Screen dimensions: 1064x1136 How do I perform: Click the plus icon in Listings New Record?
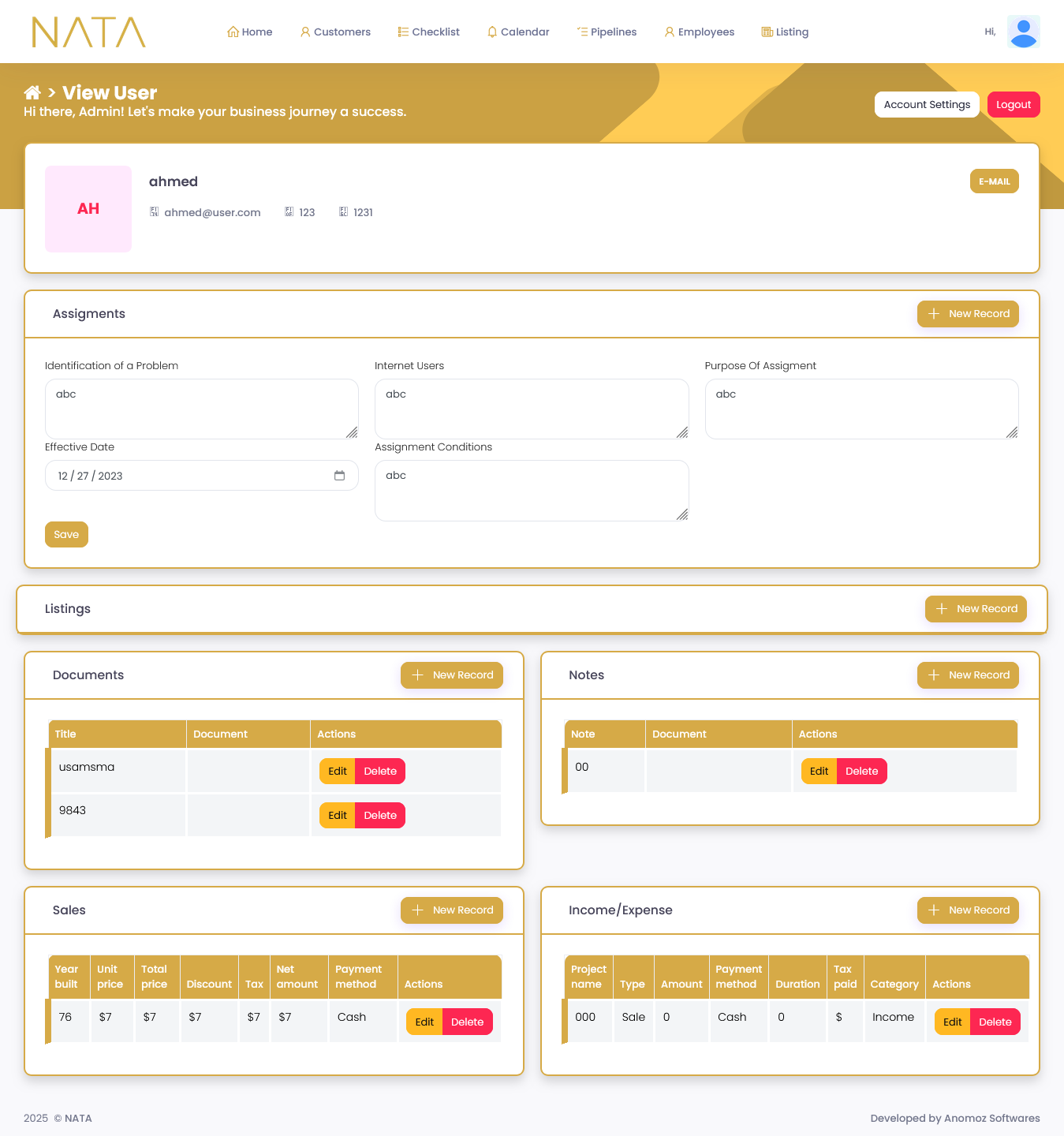[942, 609]
